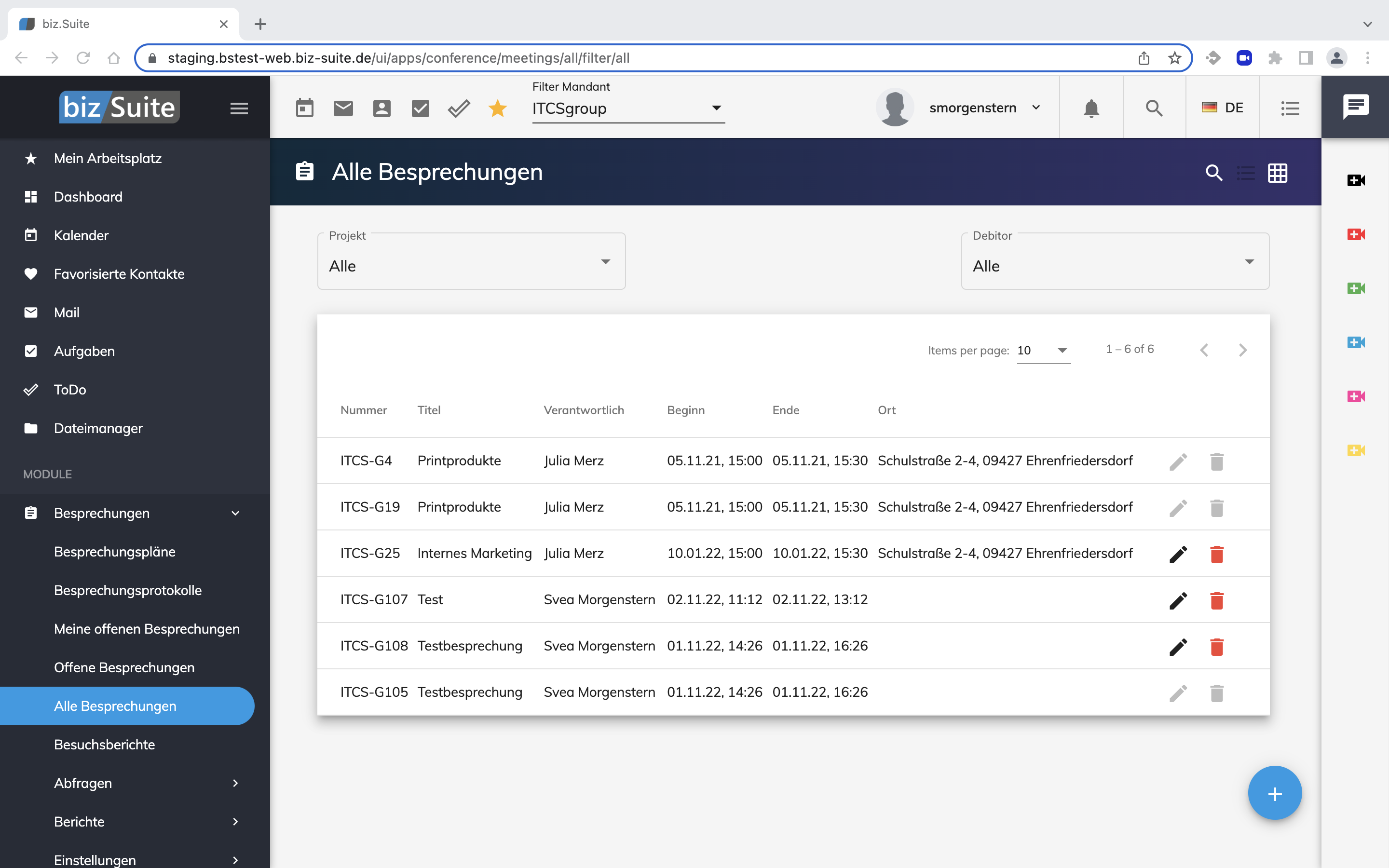This screenshot has height=868, width=1389.
Task: Toggle the hamburger sidebar menu
Action: 239,108
